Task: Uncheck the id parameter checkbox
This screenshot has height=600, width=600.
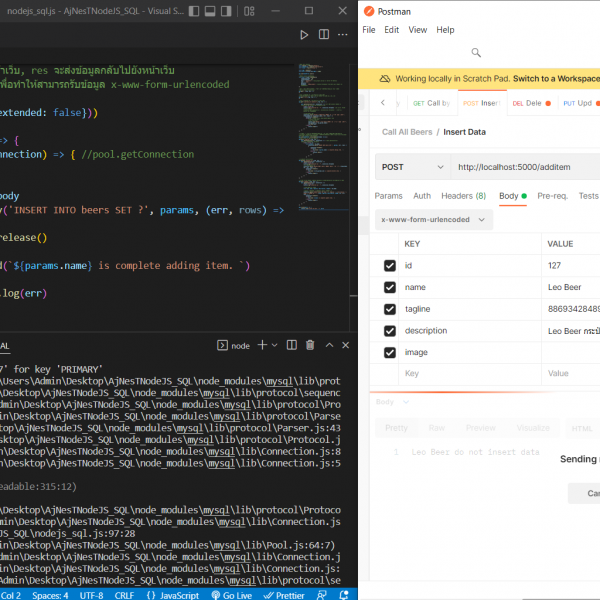Action: [390, 265]
